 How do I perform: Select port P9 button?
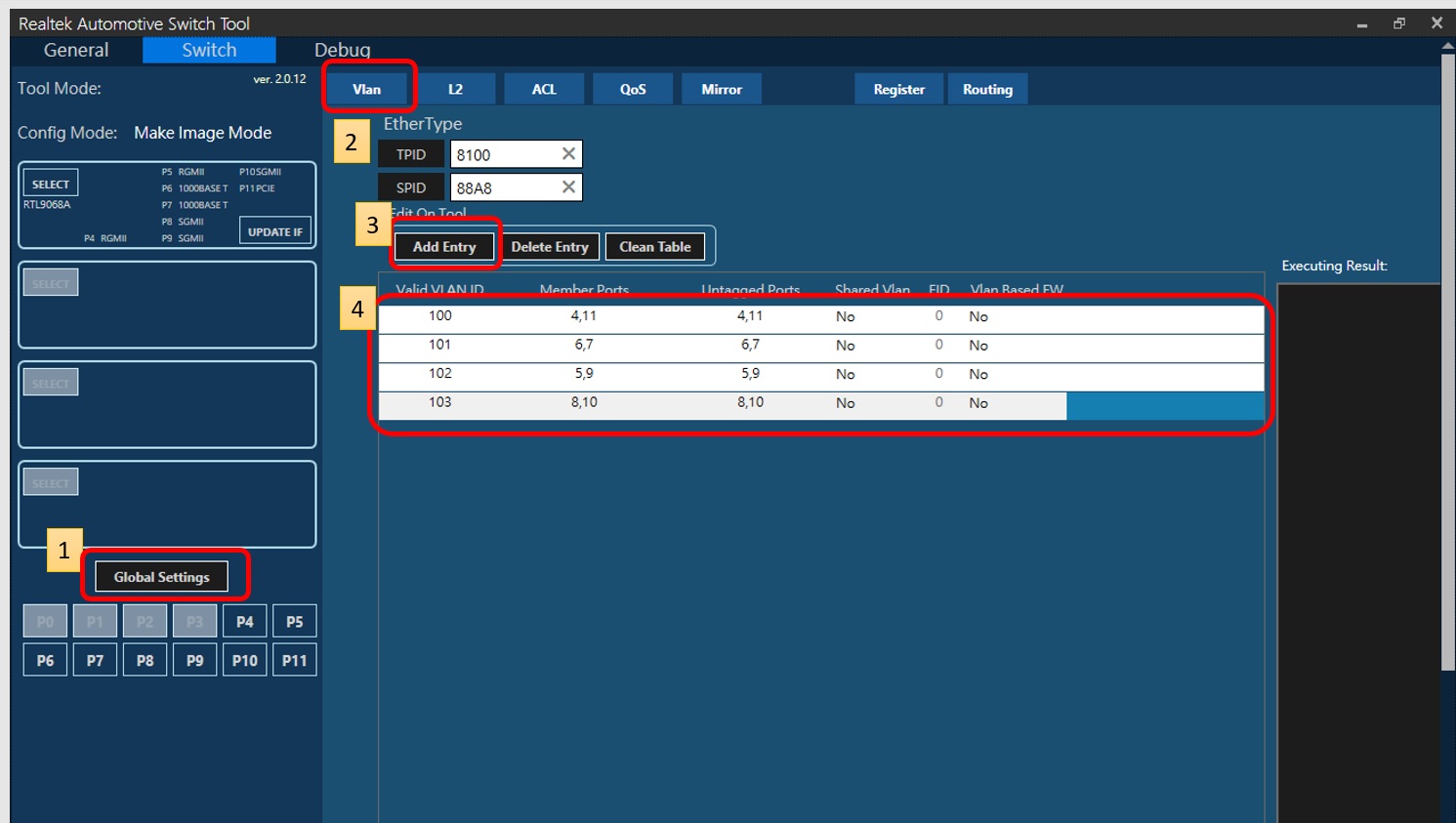(x=194, y=660)
